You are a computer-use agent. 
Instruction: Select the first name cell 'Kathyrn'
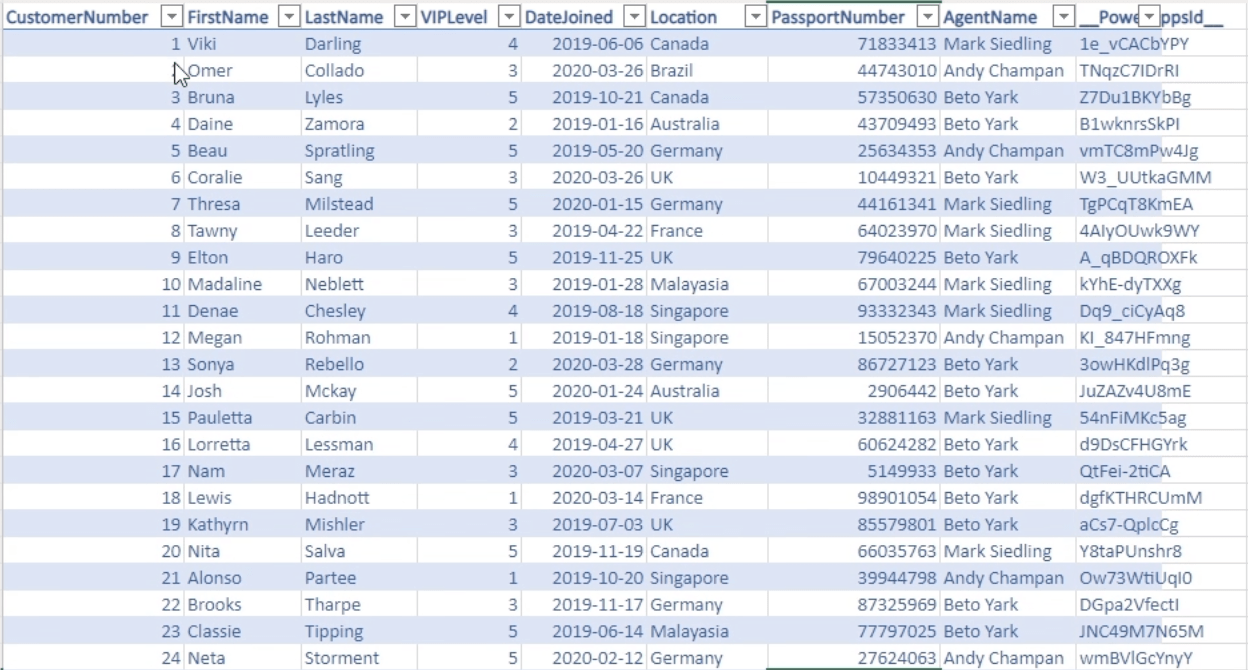point(242,524)
